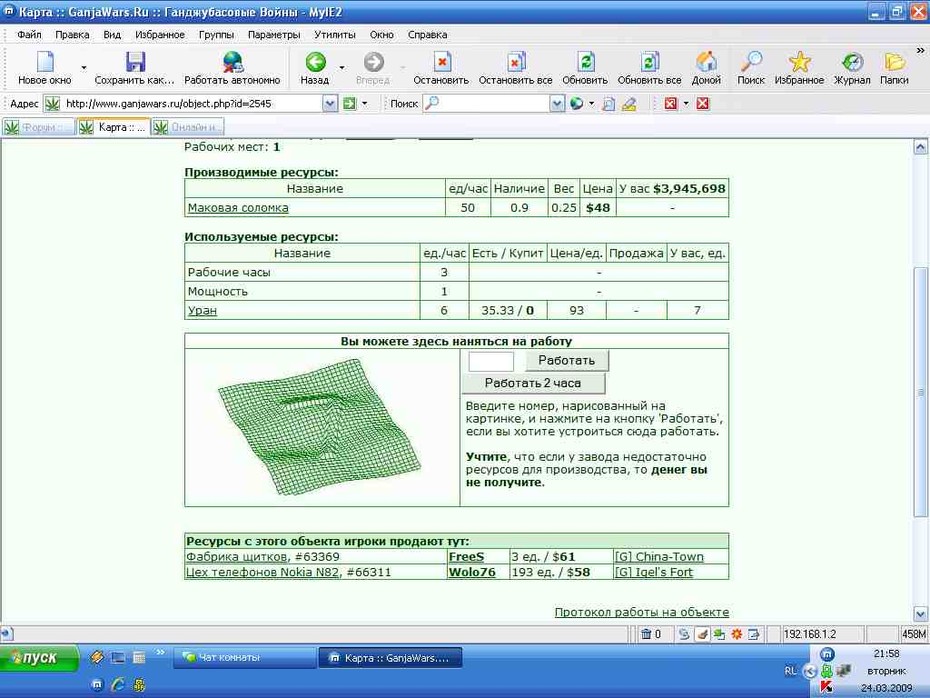This screenshot has height=698, width=930.
Task: Click the highlighter icon in search bar
Action: (629, 104)
